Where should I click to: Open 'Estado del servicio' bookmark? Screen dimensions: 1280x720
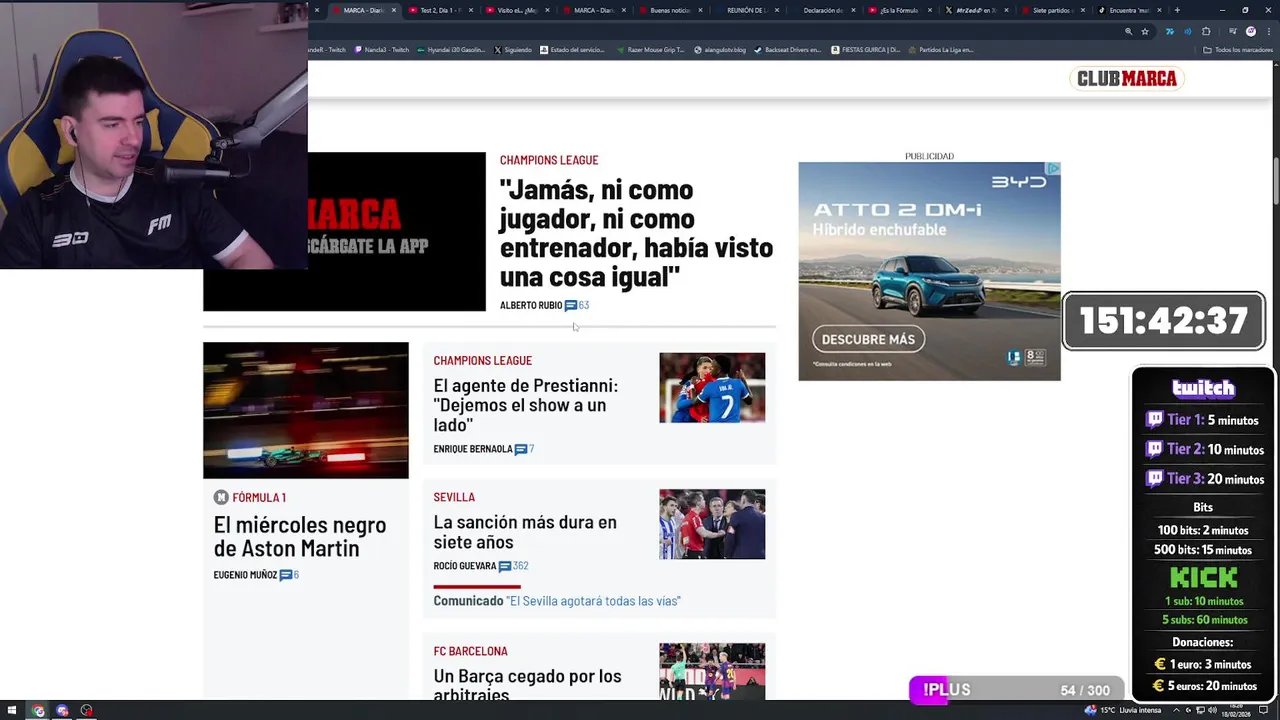point(573,49)
